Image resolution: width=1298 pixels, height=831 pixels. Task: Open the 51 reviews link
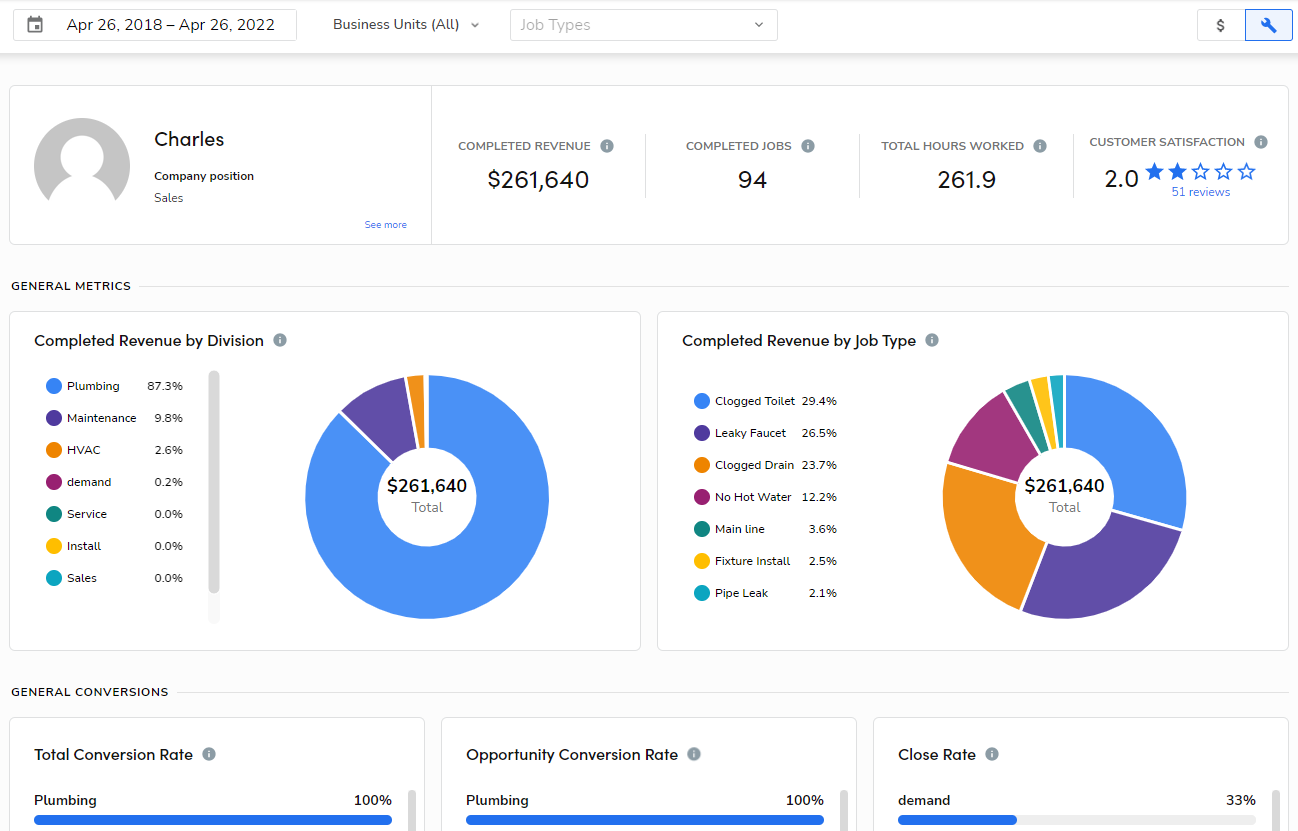coord(1200,191)
